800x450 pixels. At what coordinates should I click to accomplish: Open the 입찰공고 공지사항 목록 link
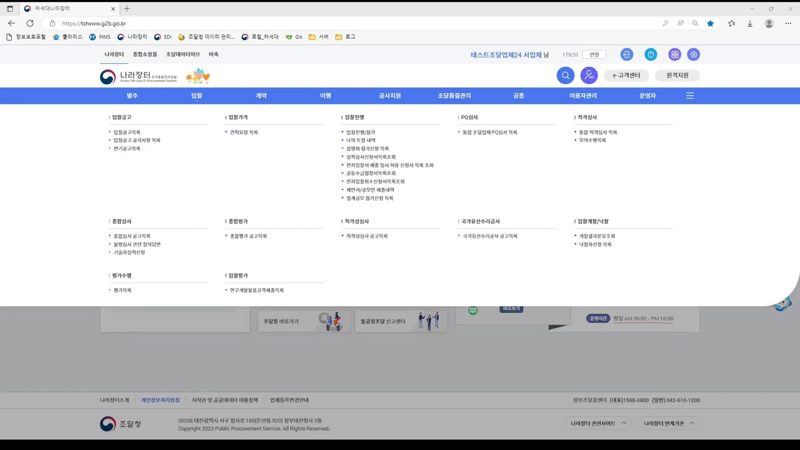click(137, 140)
